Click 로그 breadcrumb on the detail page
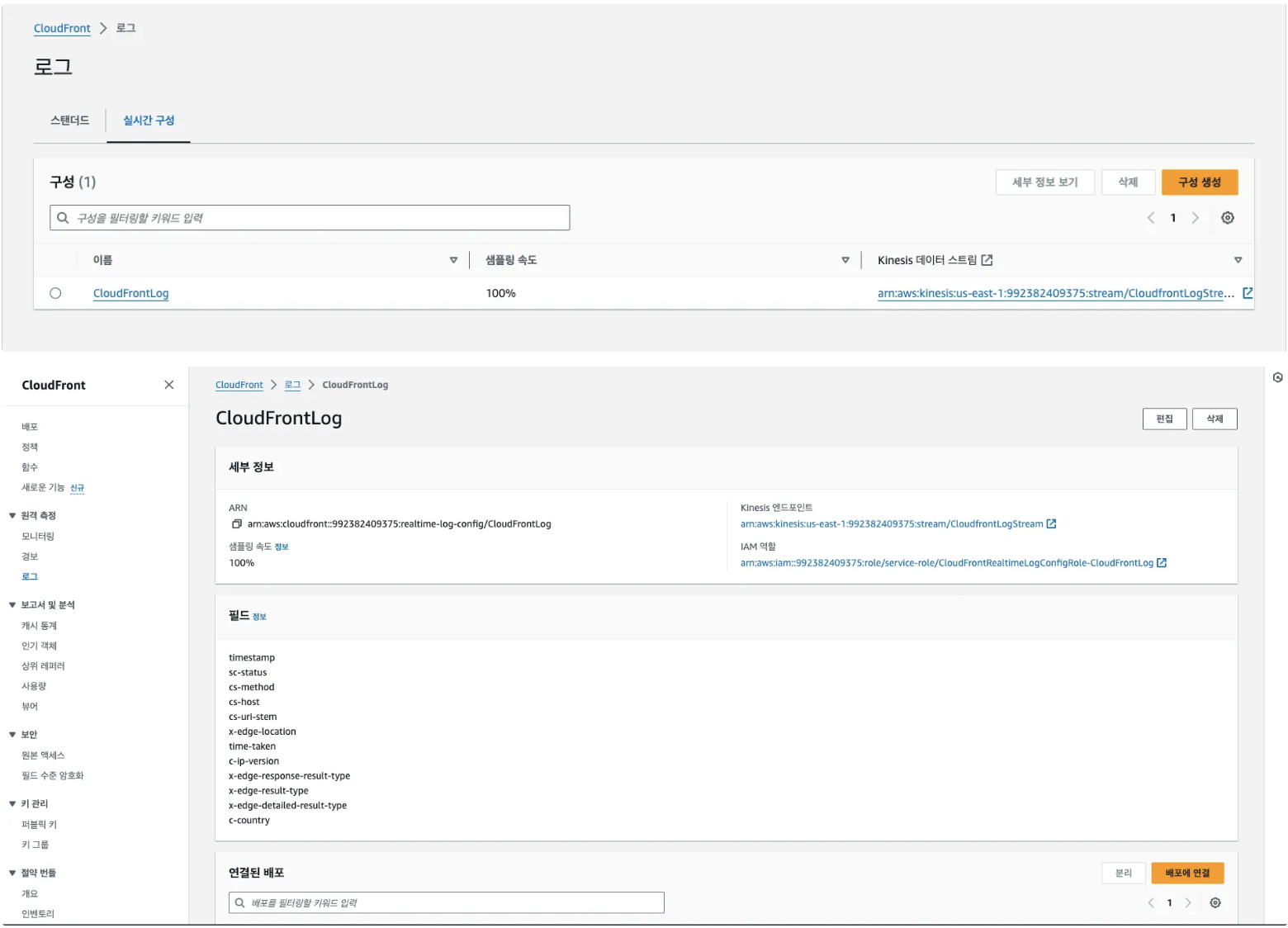Viewport: 1288px width, 928px height. coord(292,385)
